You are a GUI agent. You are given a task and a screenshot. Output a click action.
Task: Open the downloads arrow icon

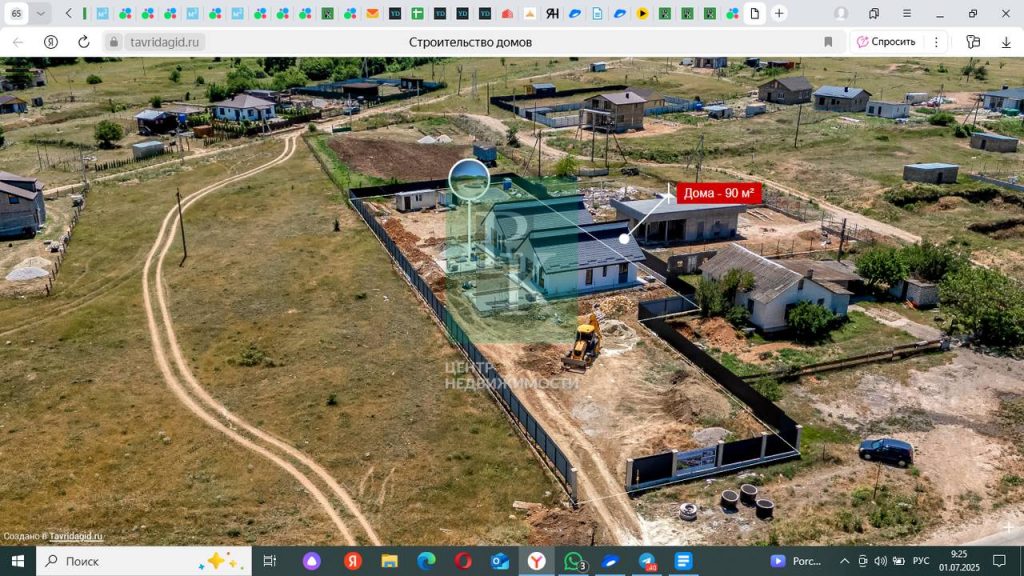pyautogui.click(x=1006, y=42)
